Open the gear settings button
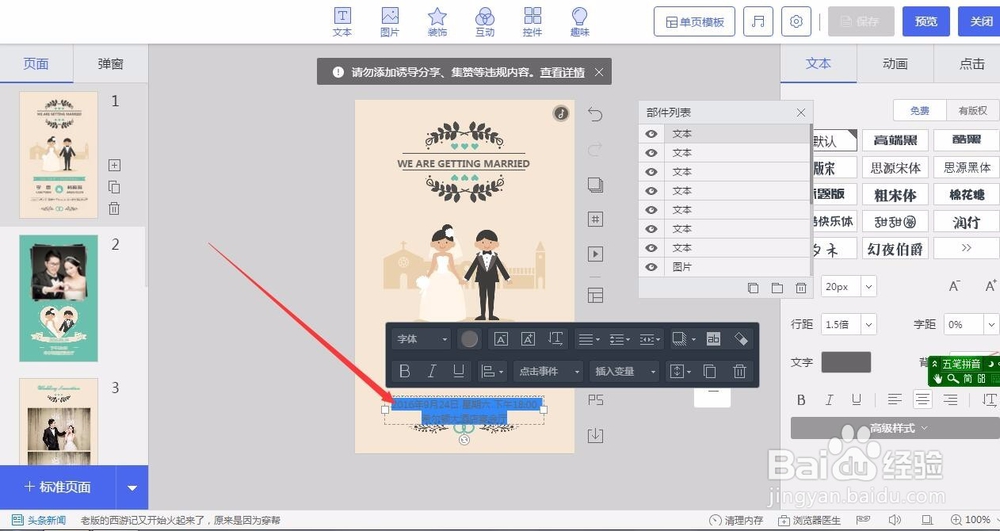 tap(796, 22)
